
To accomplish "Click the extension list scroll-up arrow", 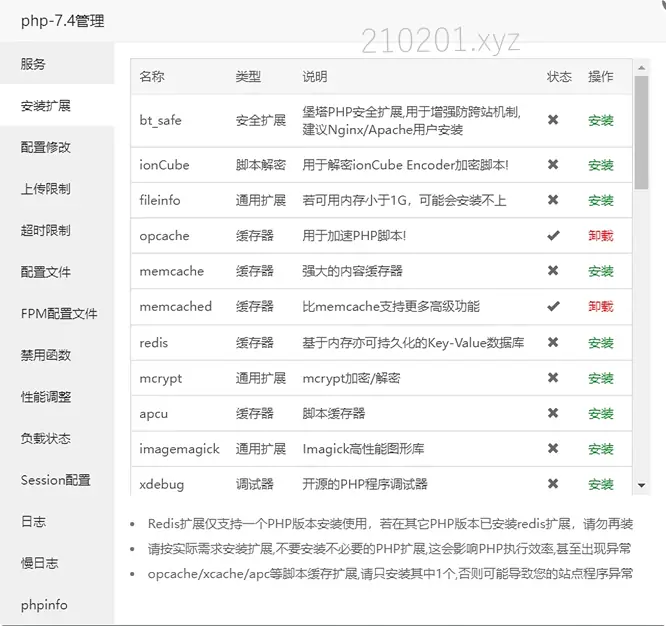I will click(642, 68).
